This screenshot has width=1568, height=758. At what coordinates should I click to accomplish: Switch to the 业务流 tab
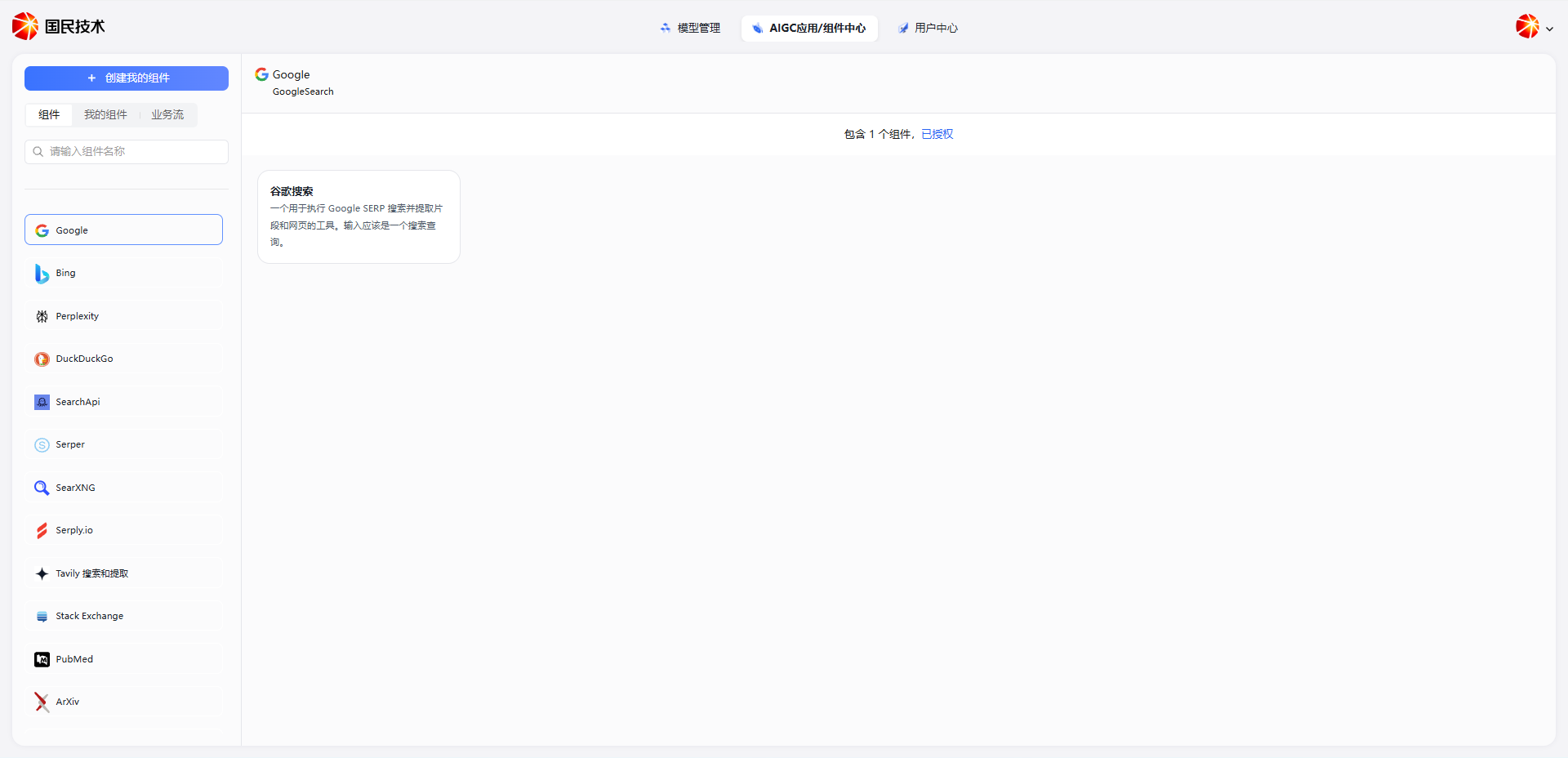167,115
